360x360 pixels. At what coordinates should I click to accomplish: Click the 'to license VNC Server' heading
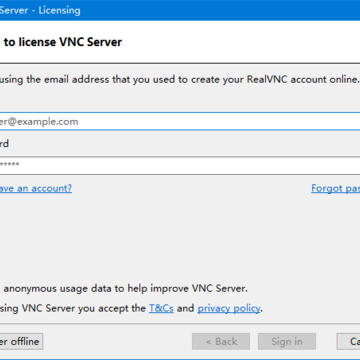tap(62, 42)
